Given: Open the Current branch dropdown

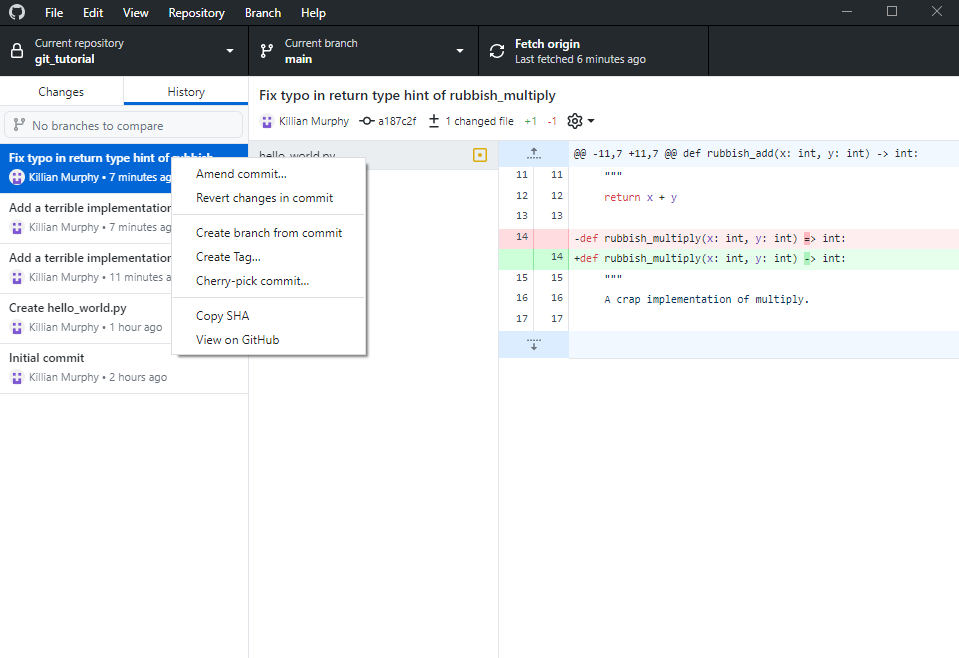Looking at the screenshot, I should (x=363, y=51).
